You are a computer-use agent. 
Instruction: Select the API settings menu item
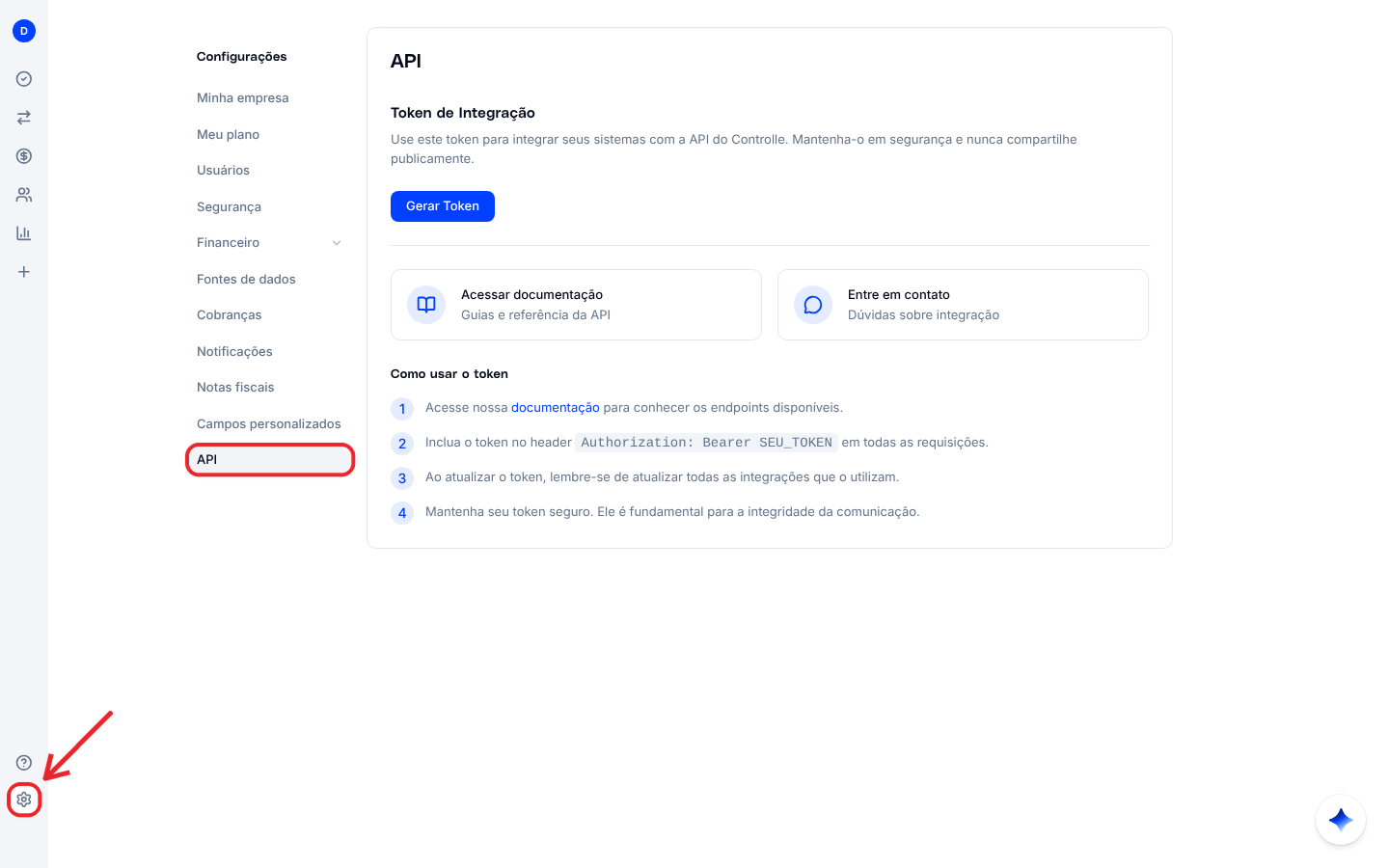pyautogui.click(x=270, y=460)
